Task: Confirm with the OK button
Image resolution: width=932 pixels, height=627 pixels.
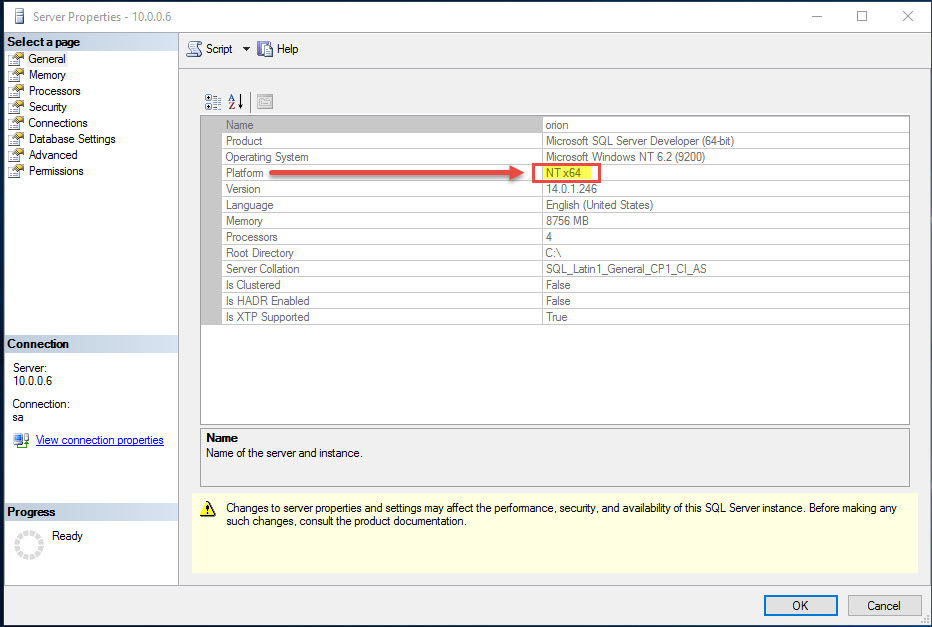Action: tap(800, 606)
